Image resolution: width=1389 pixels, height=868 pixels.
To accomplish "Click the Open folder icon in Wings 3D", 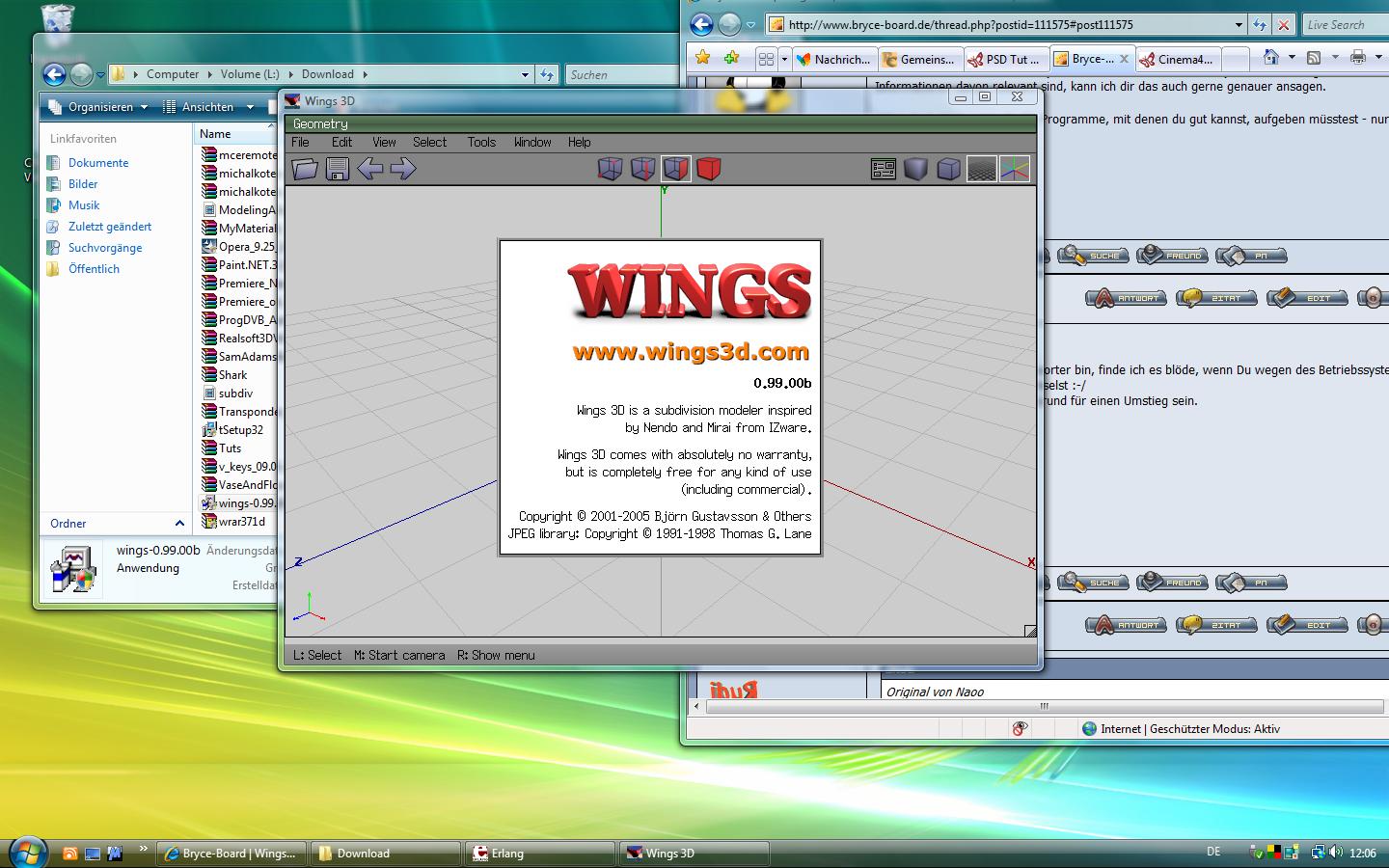I will tap(305, 170).
